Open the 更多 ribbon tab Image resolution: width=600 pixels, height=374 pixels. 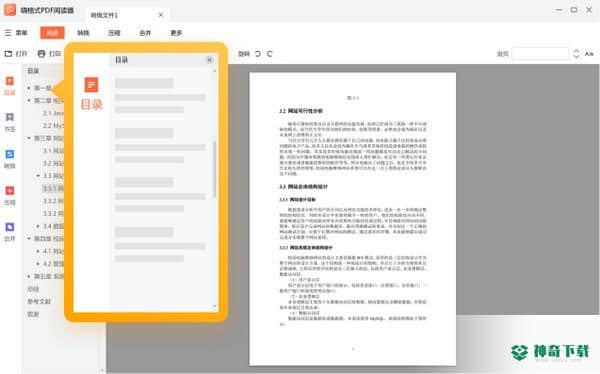click(176, 33)
